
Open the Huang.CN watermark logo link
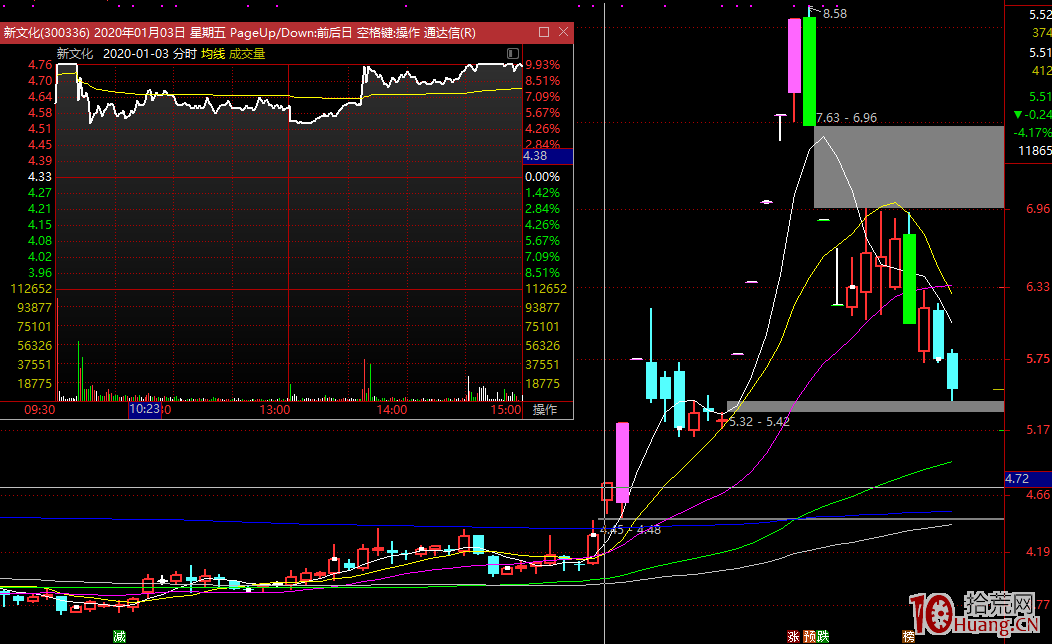point(978,615)
